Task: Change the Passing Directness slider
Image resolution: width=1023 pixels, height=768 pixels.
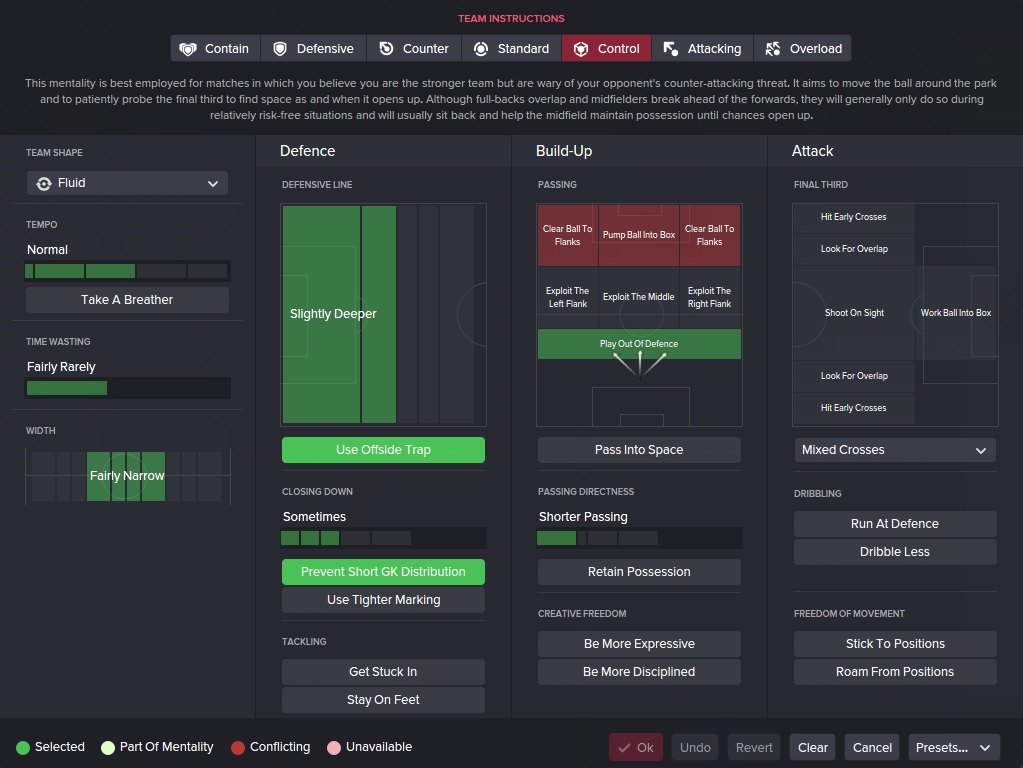Action: (639, 538)
